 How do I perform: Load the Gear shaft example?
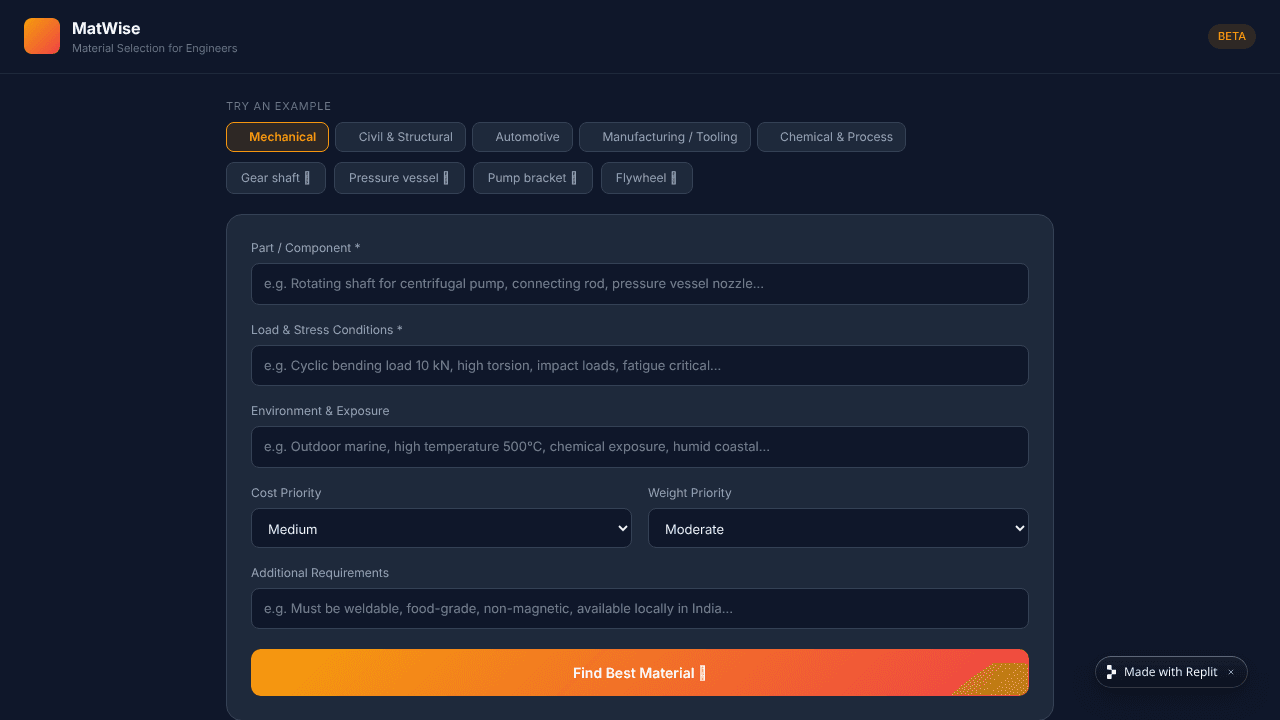point(276,178)
